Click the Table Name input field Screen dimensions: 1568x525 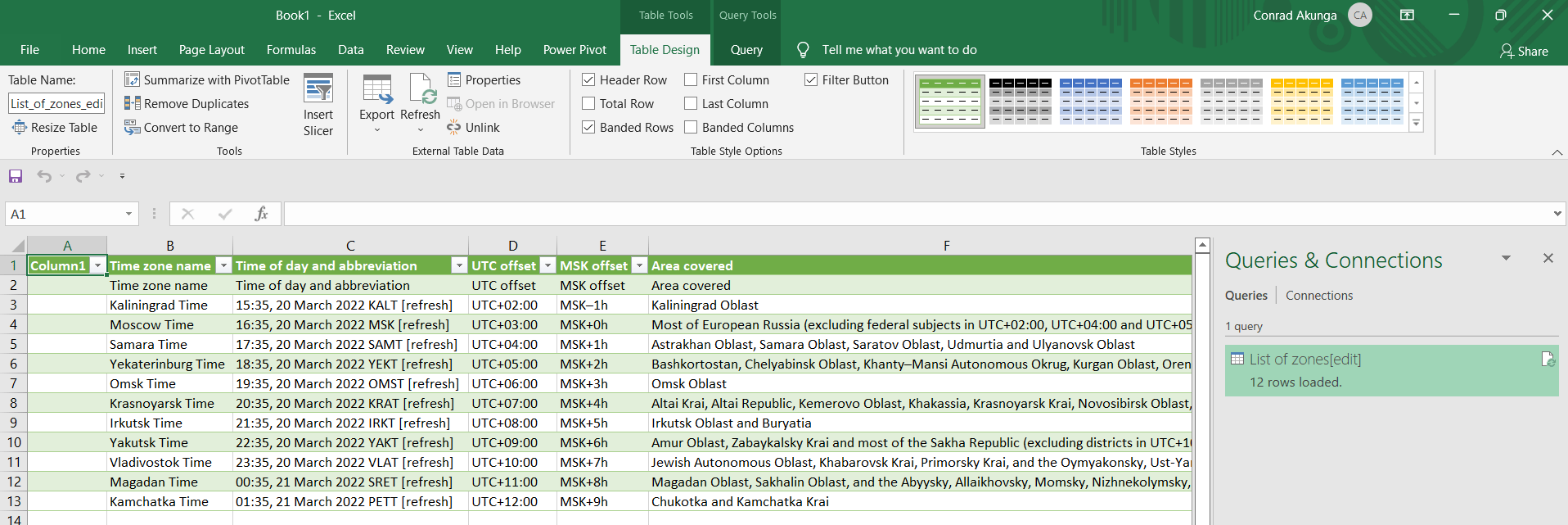(x=56, y=104)
